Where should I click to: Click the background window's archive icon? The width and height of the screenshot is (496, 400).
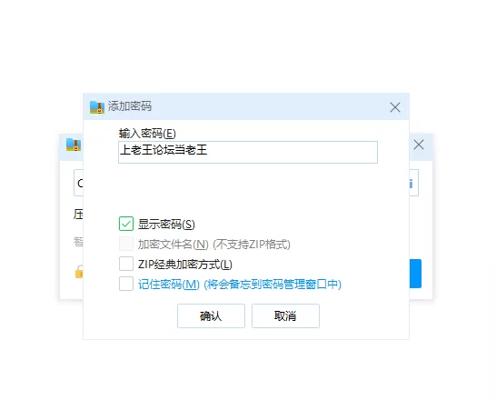click(x=73, y=144)
